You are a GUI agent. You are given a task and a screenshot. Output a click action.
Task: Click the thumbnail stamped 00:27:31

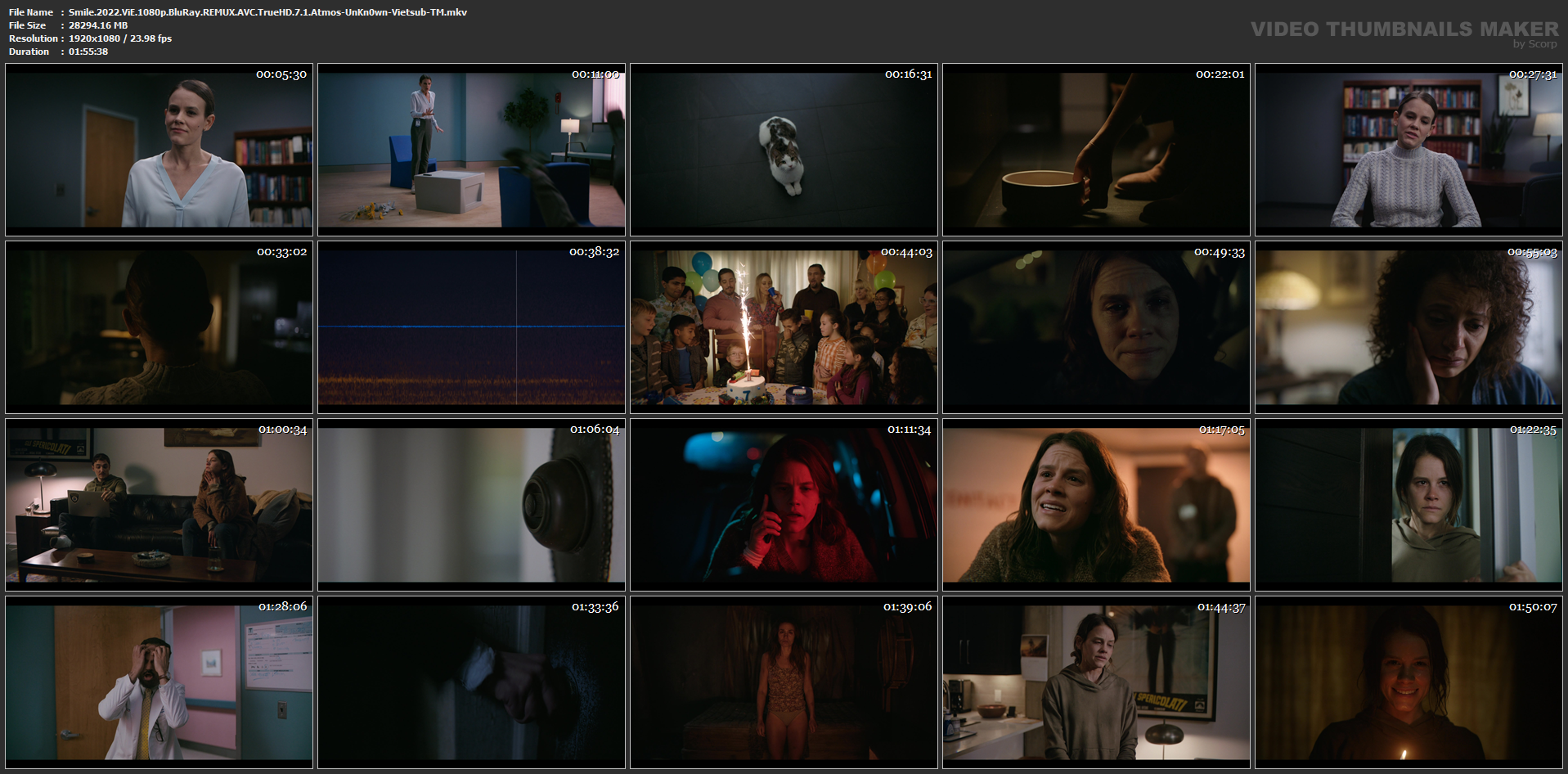[x=1409, y=150]
